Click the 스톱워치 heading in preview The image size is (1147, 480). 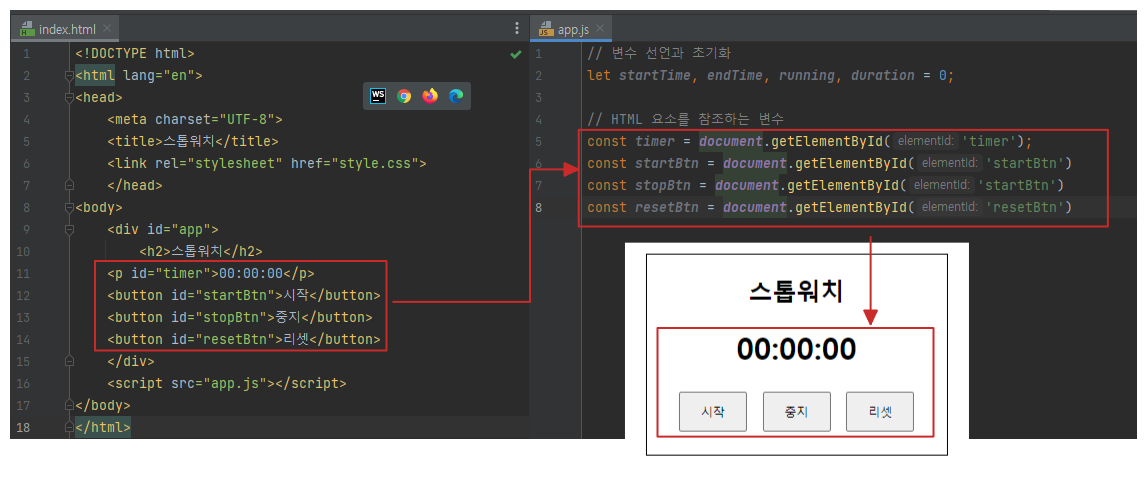[796, 292]
